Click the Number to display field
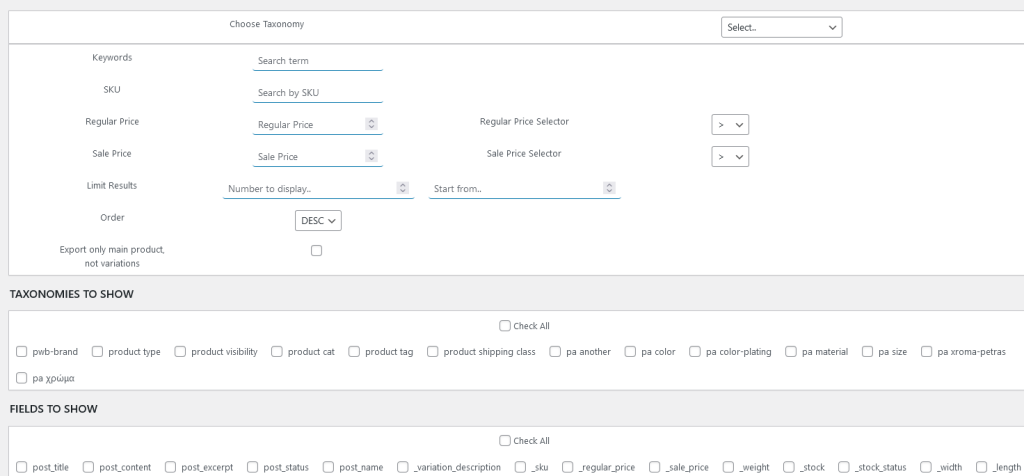The width and height of the screenshot is (1024, 476). coord(318,189)
